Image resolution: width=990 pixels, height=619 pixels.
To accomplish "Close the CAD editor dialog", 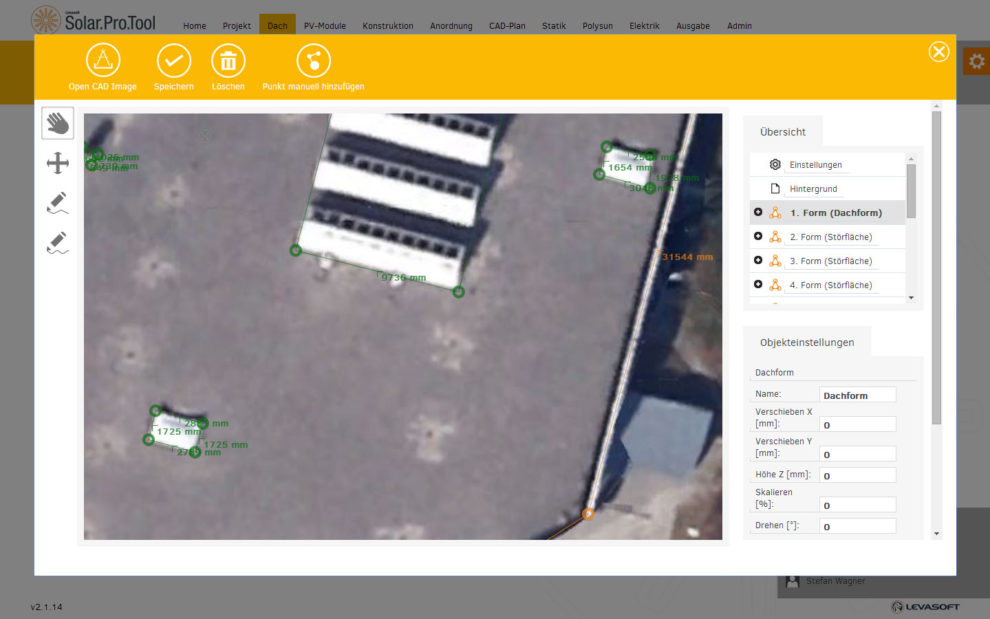I will [x=938, y=52].
